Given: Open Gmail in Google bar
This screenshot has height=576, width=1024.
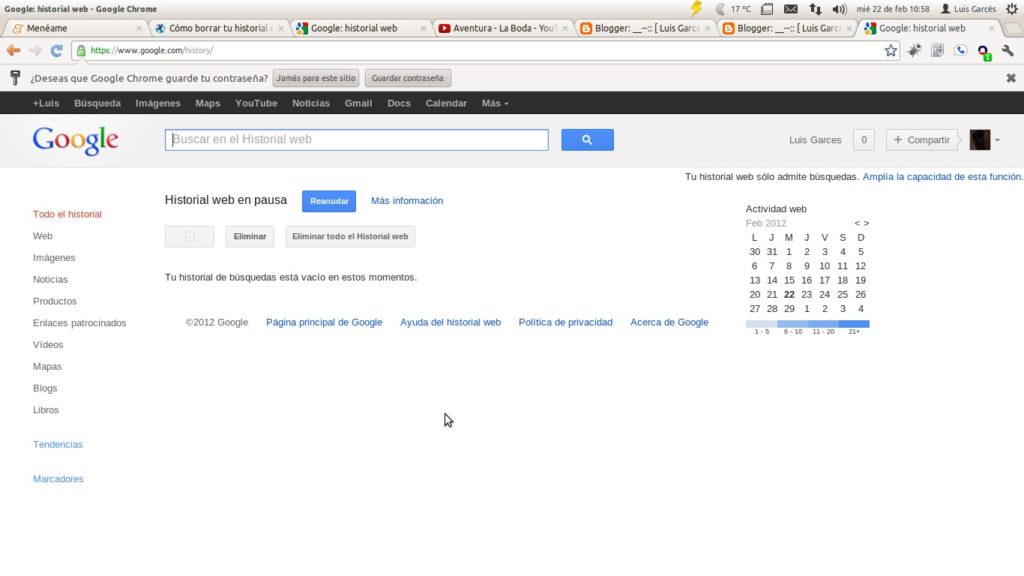Looking at the screenshot, I should pyautogui.click(x=358, y=103).
